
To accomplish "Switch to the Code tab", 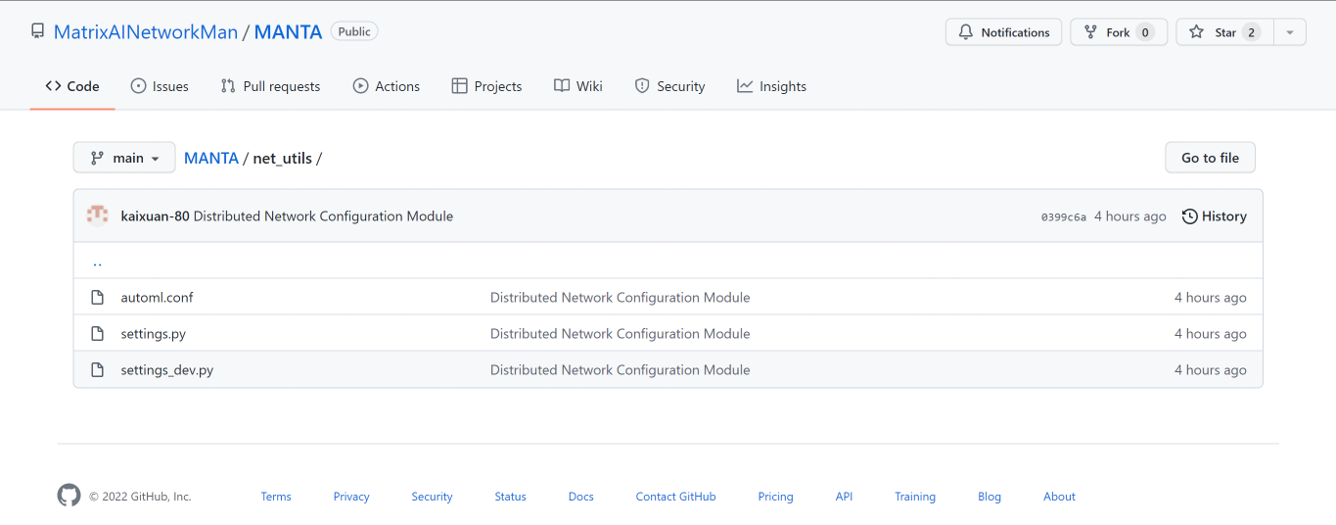I will (x=72, y=86).
